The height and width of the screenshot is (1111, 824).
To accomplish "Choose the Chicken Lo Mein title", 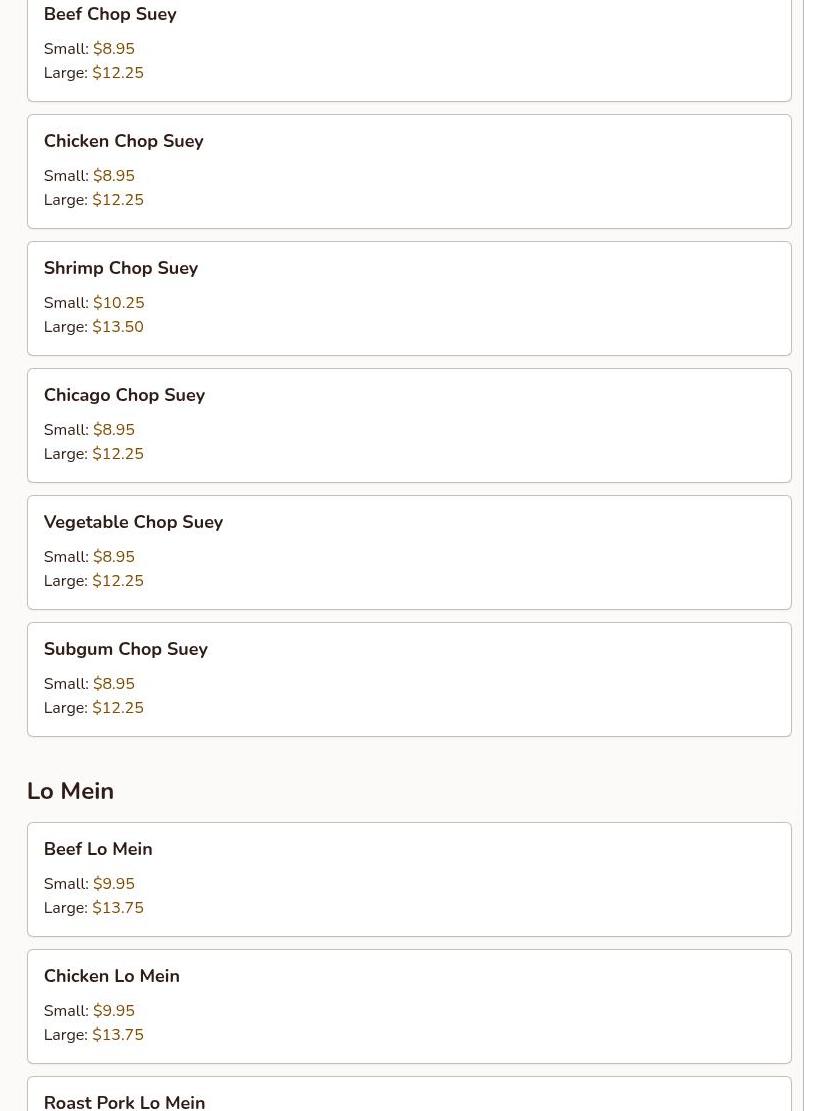I will pyautogui.click(x=112, y=976).
